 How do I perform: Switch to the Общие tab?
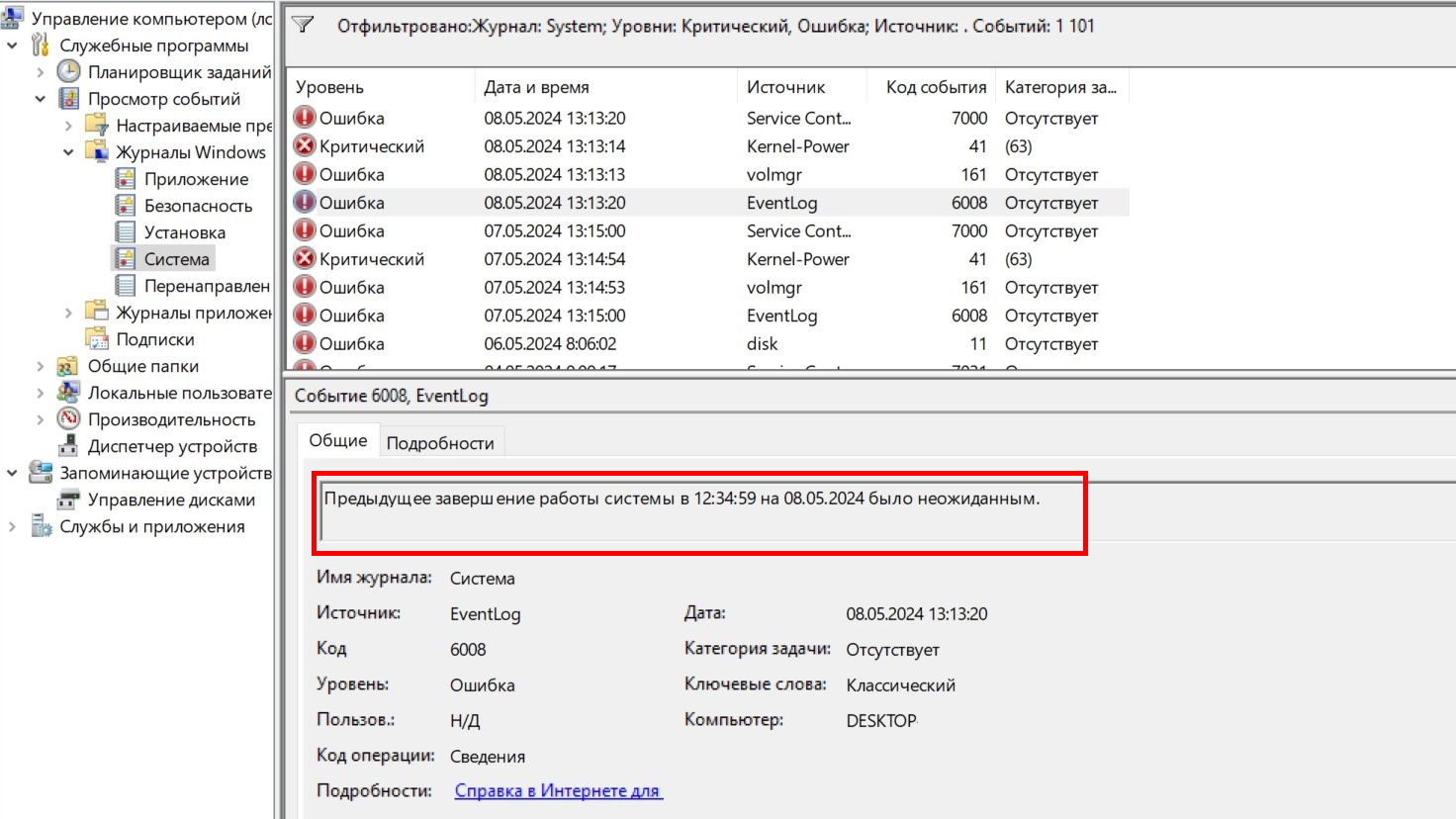(337, 440)
